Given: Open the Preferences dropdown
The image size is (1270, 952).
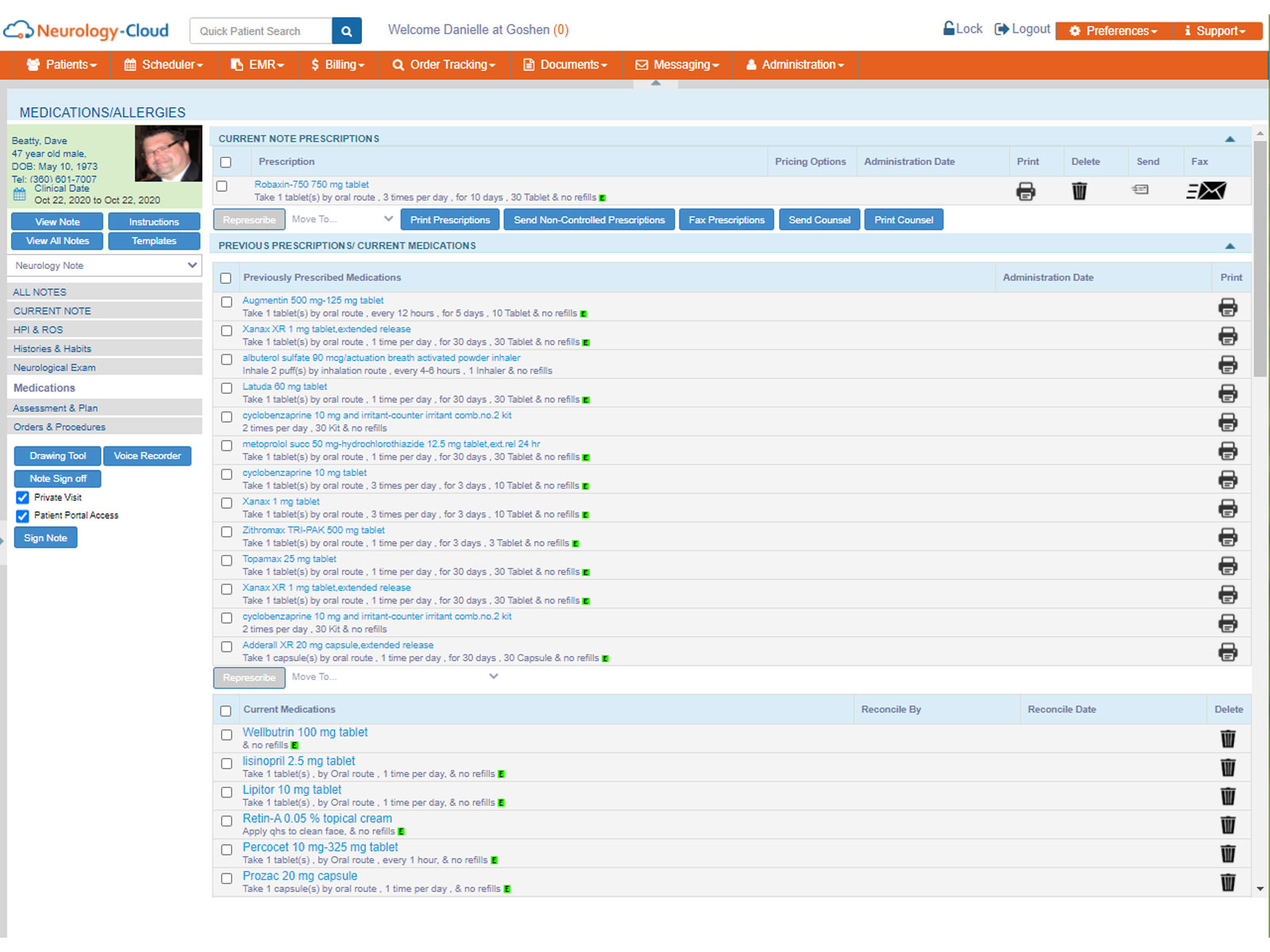Looking at the screenshot, I should pos(1114,31).
